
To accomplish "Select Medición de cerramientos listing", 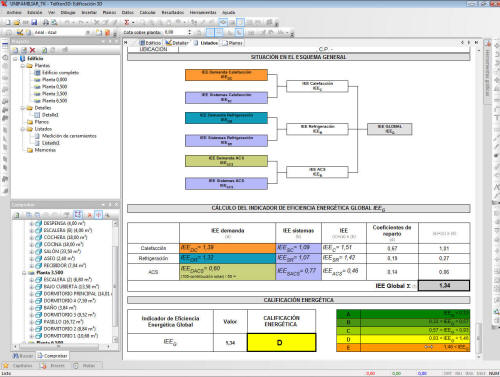I will tap(69, 136).
